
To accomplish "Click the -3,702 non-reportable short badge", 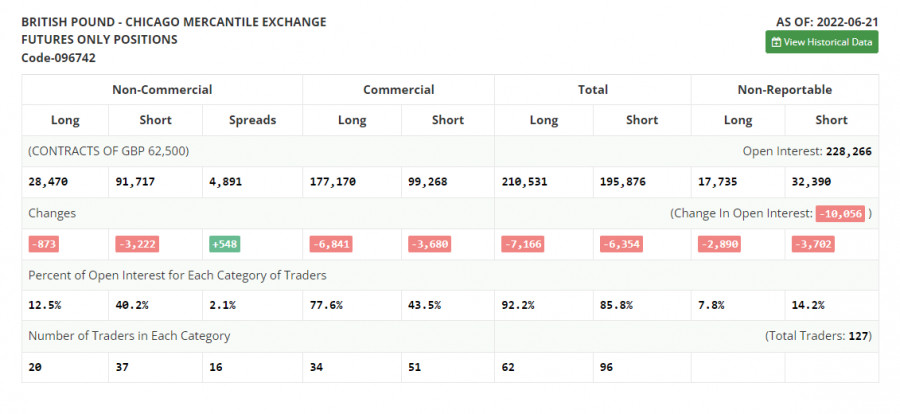I will click(812, 244).
